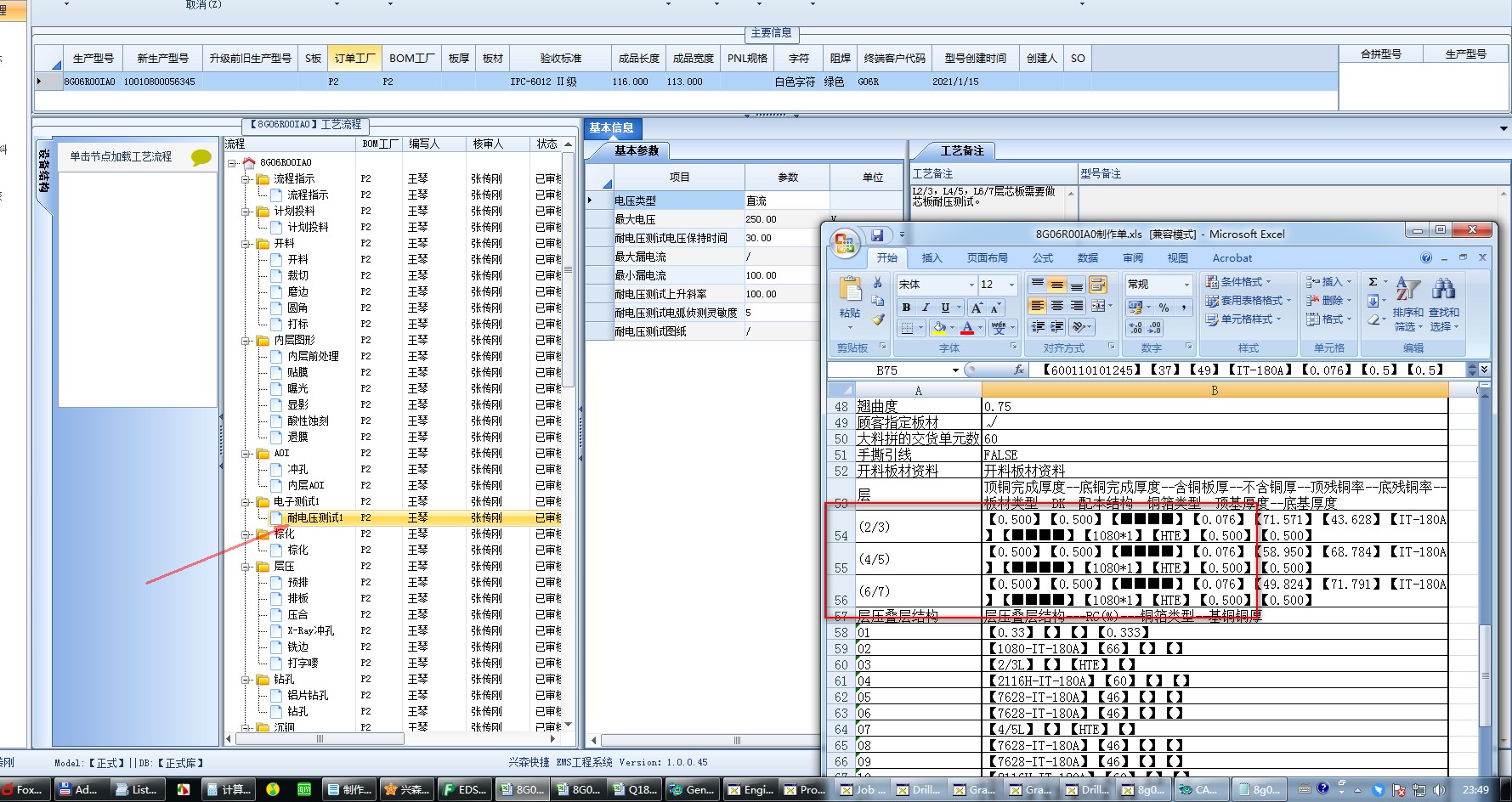Click the cell Borders icon
Image resolution: width=1512 pixels, height=802 pixels.
907,328
